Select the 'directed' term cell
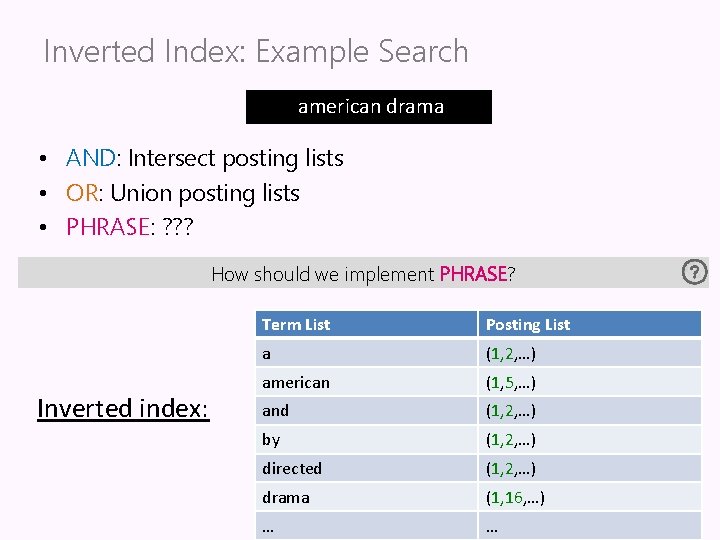720x540 pixels. pos(292,468)
